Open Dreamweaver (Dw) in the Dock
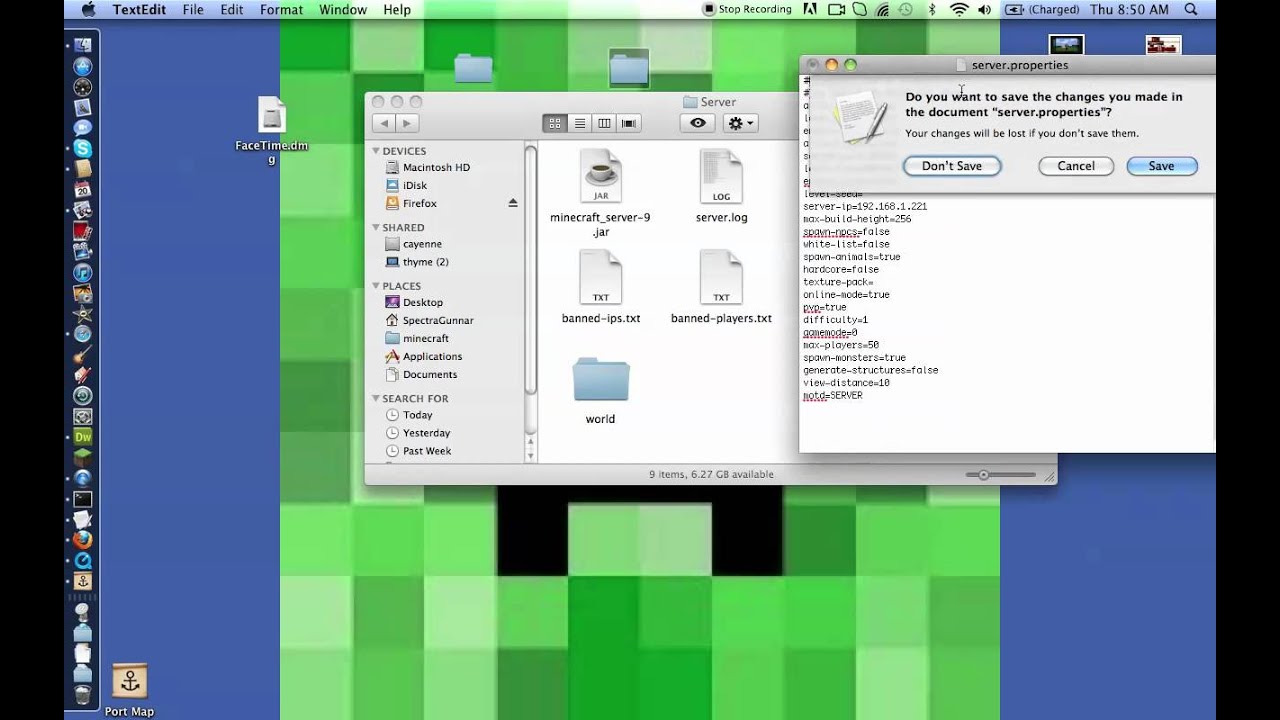The image size is (1280, 720). 83,437
